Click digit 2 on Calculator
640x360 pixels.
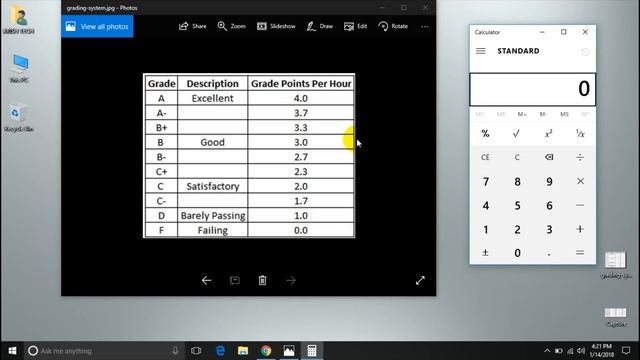click(517, 229)
